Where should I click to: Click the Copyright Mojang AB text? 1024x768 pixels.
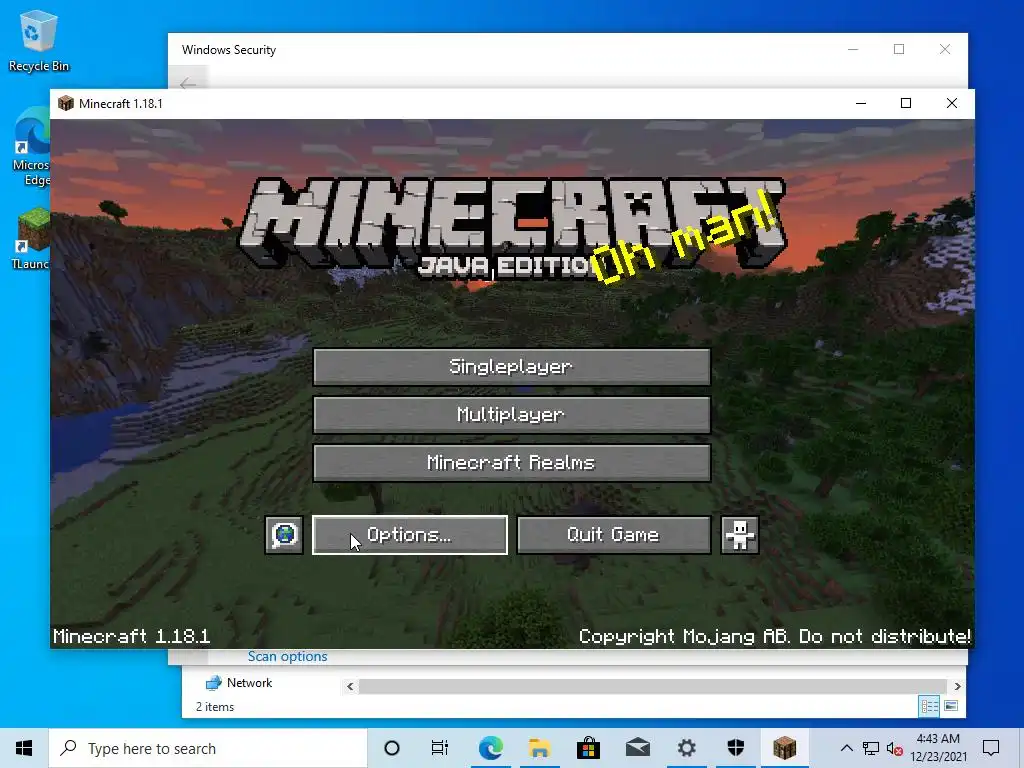[x=775, y=636]
